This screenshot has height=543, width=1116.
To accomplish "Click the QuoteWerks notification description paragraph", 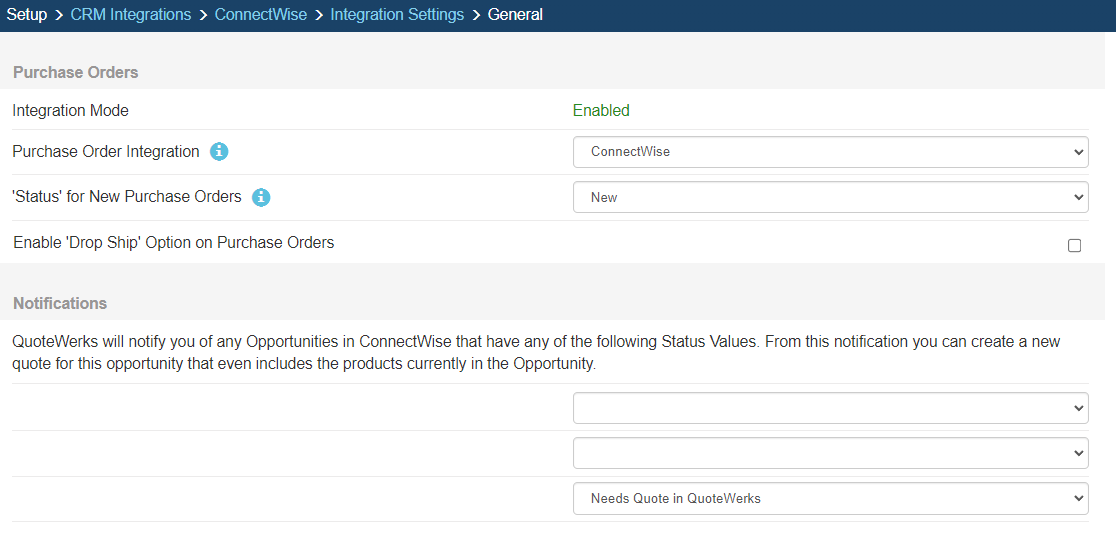I will [x=536, y=353].
